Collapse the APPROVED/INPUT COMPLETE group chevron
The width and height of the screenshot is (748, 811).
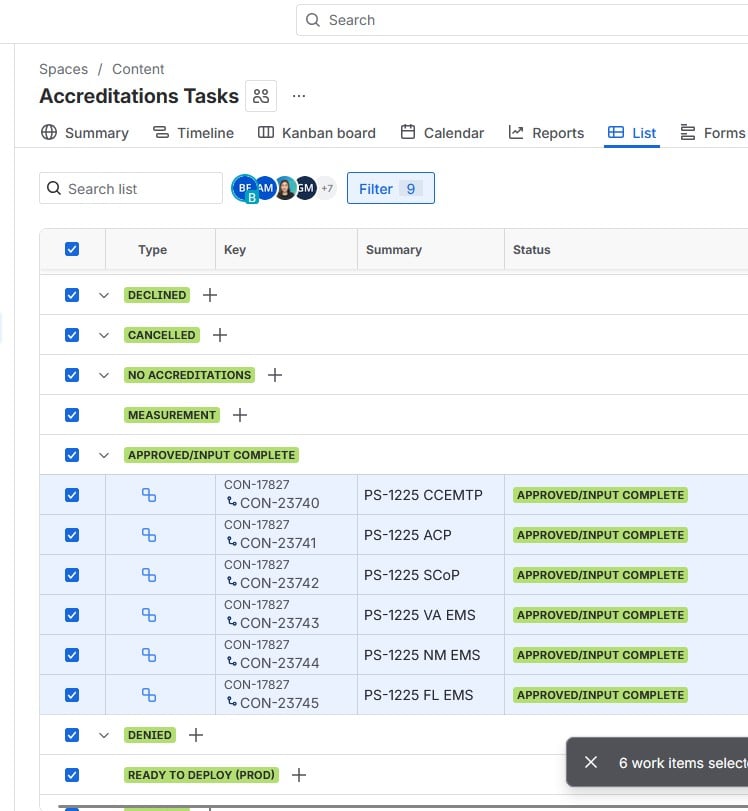tap(103, 455)
